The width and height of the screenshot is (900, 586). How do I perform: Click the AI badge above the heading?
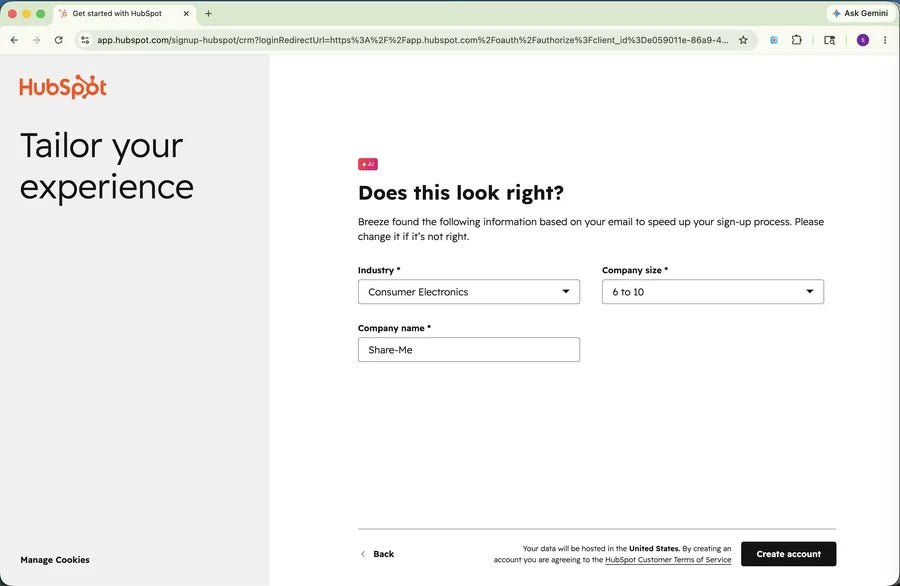(x=368, y=164)
